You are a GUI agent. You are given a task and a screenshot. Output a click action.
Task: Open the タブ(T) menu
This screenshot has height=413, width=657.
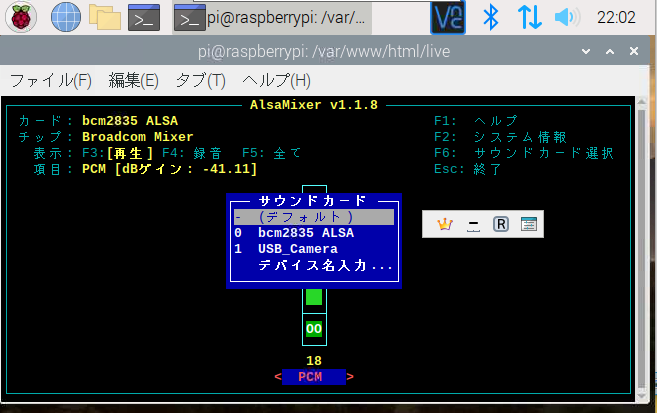click(200, 80)
